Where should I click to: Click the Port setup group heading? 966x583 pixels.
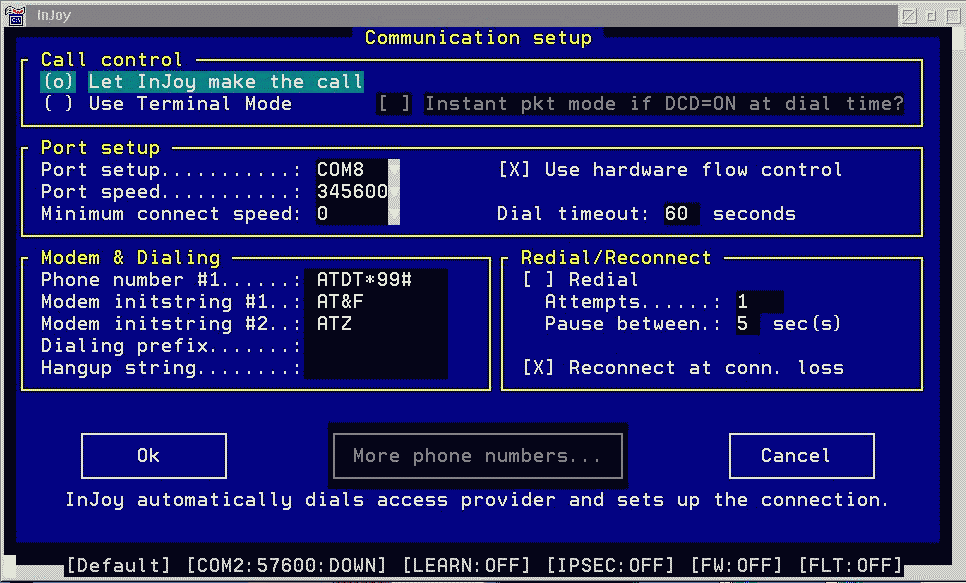coord(100,148)
